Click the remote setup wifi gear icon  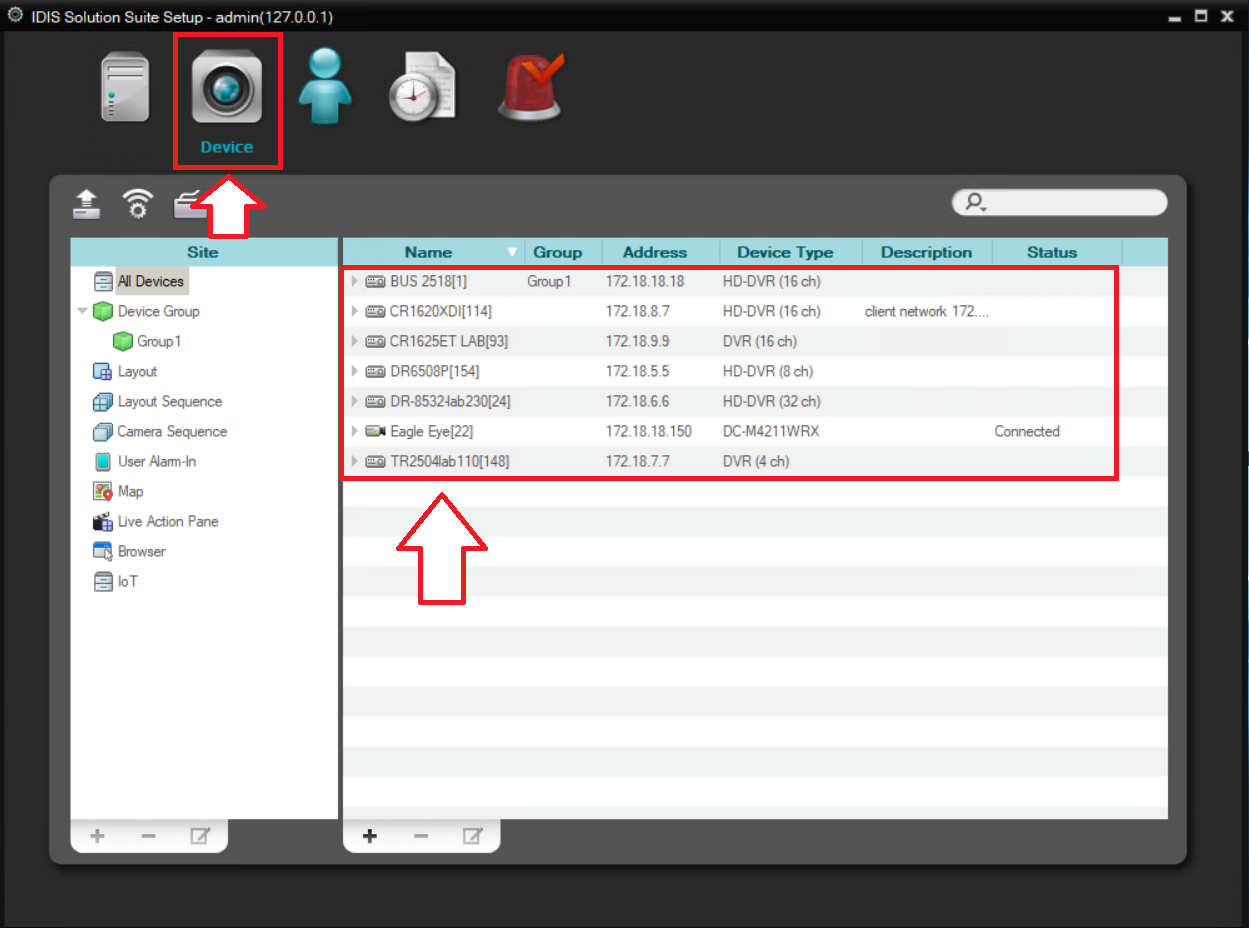coord(138,203)
